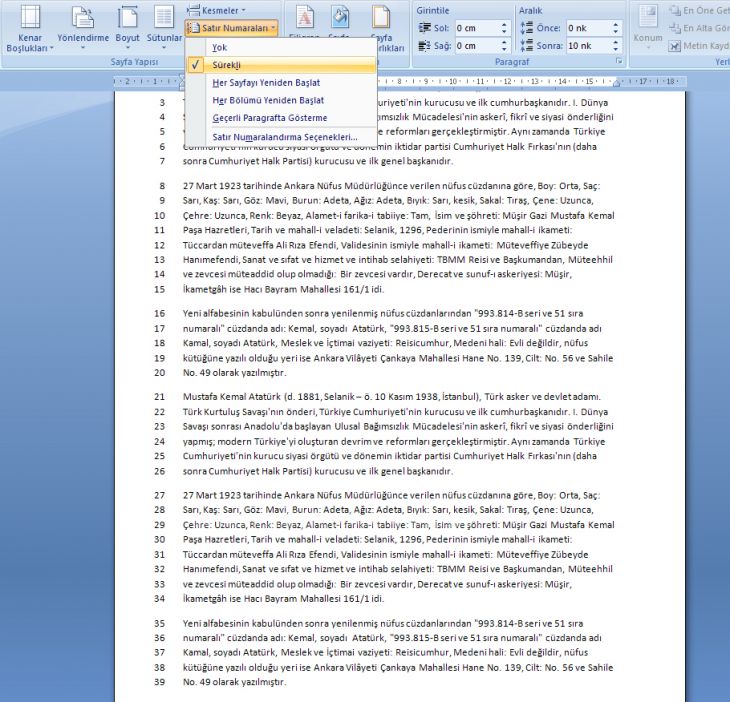Click the Önce spacing before field

coord(589,28)
